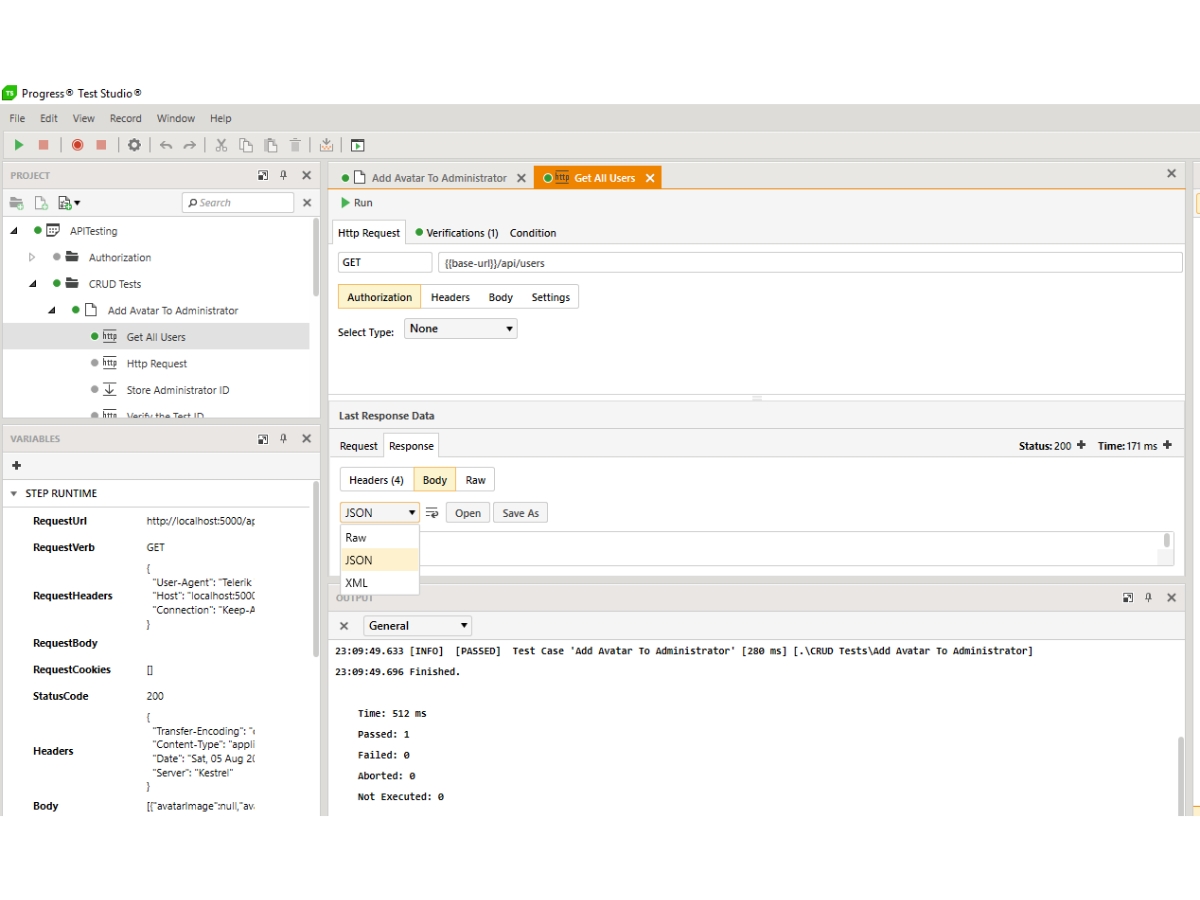Click the stop recording square icon

pyautogui.click(x=101, y=145)
